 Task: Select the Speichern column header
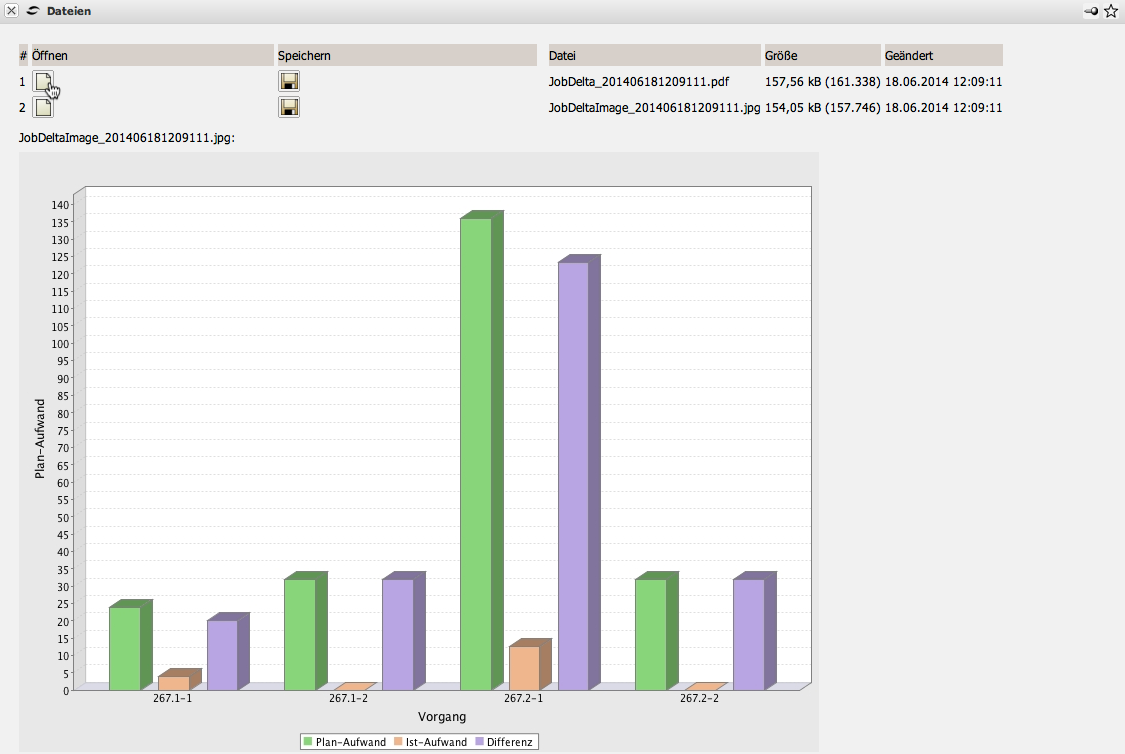[x=408, y=56]
